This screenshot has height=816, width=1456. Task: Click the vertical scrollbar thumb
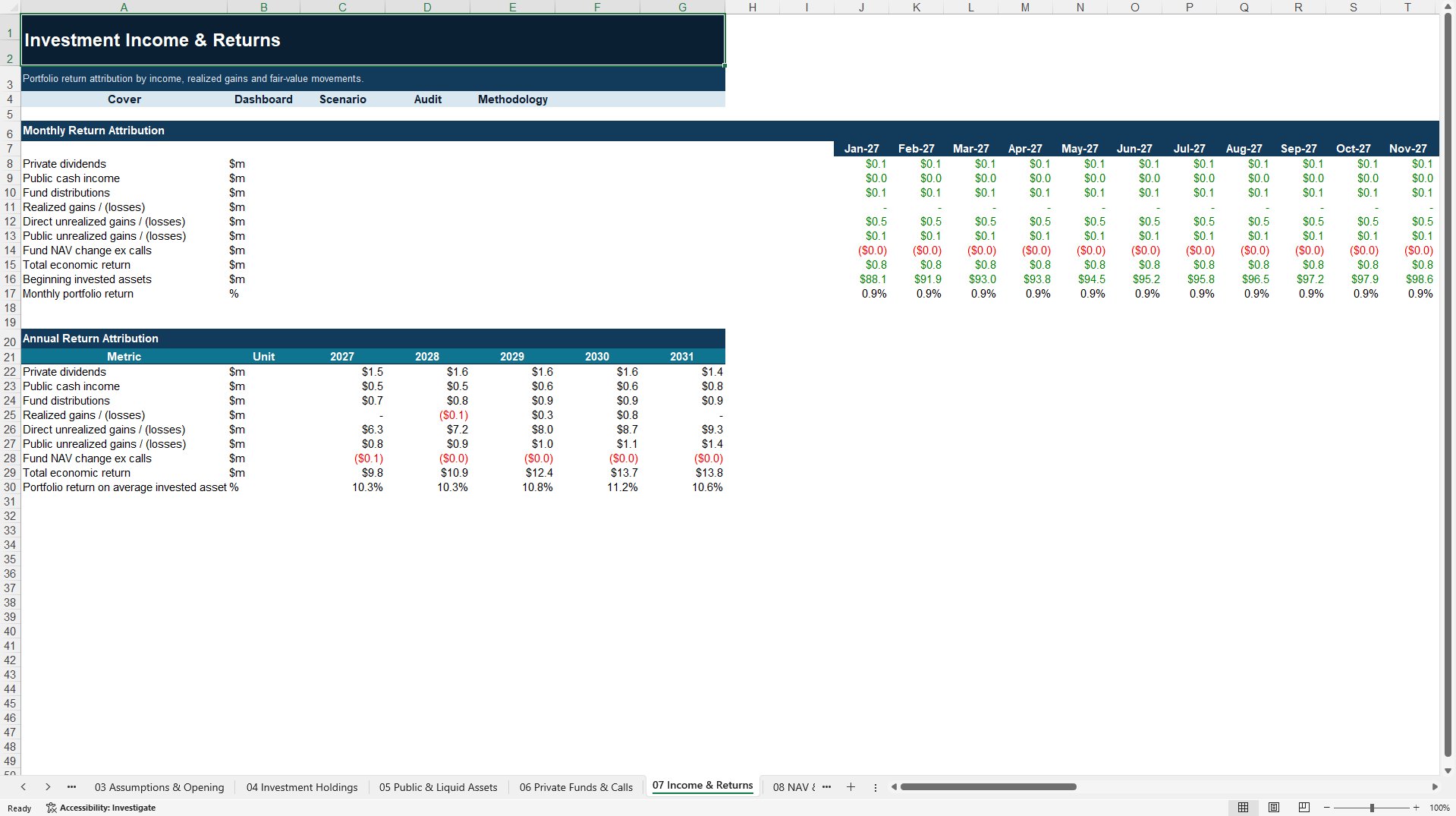(x=1448, y=385)
